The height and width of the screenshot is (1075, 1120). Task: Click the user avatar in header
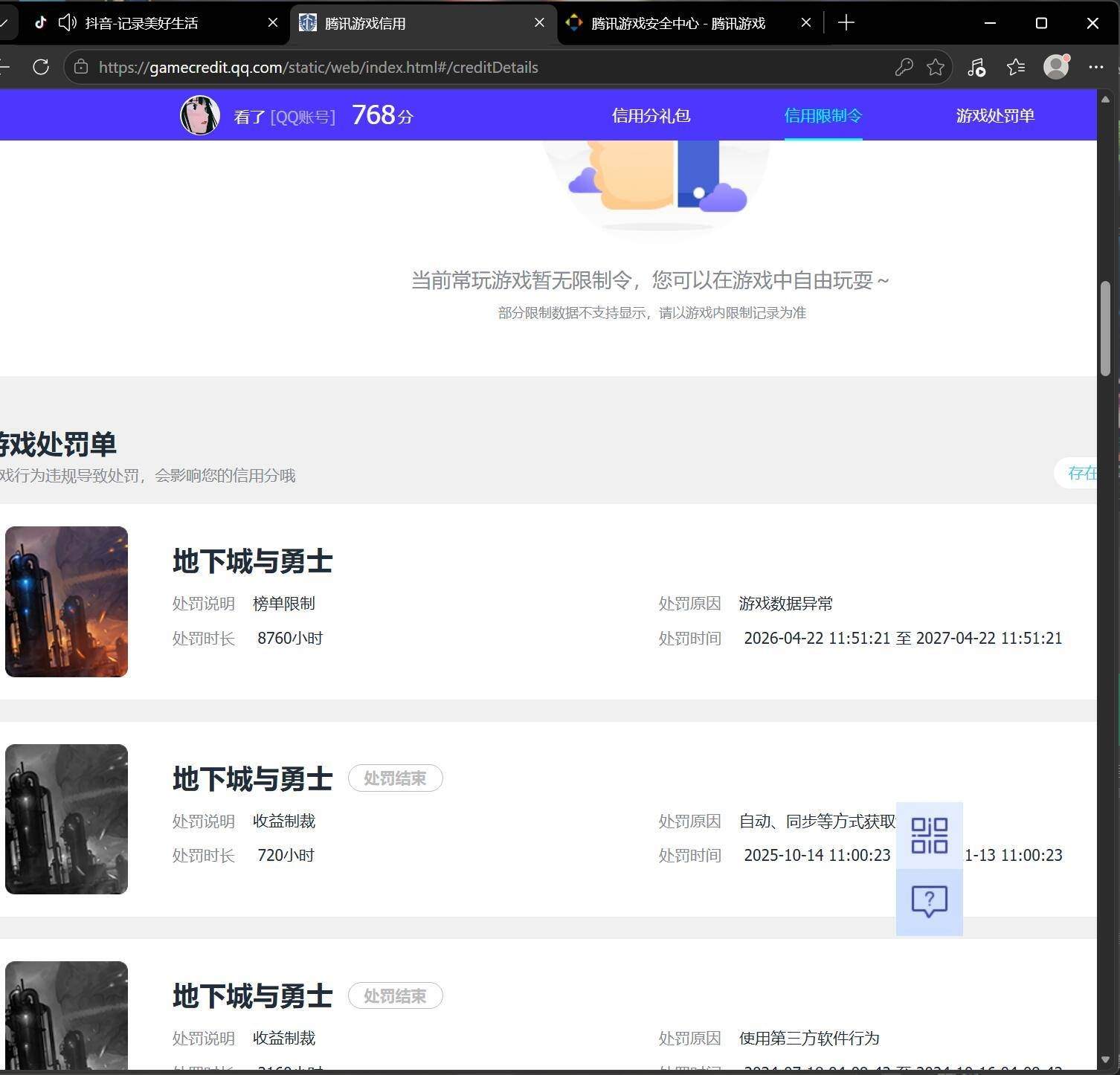click(x=200, y=115)
